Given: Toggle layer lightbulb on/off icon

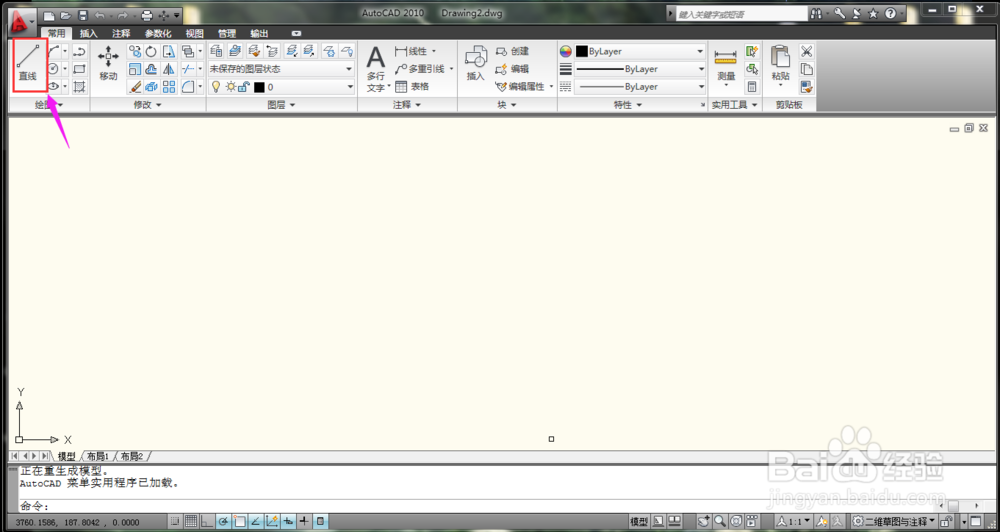Looking at the screenshot, I should point(216,87).
